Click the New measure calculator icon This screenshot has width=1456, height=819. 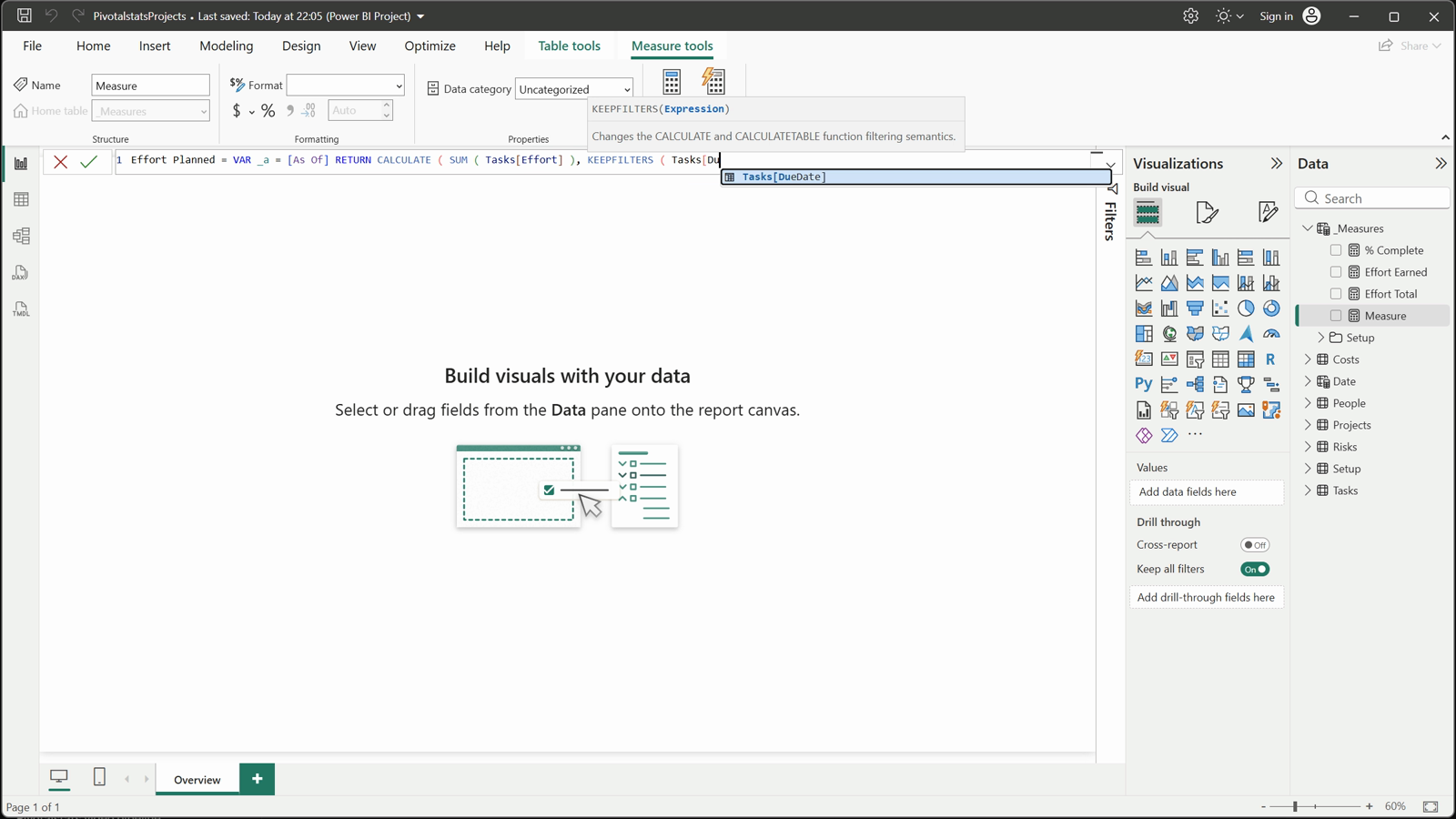(672, 82)
